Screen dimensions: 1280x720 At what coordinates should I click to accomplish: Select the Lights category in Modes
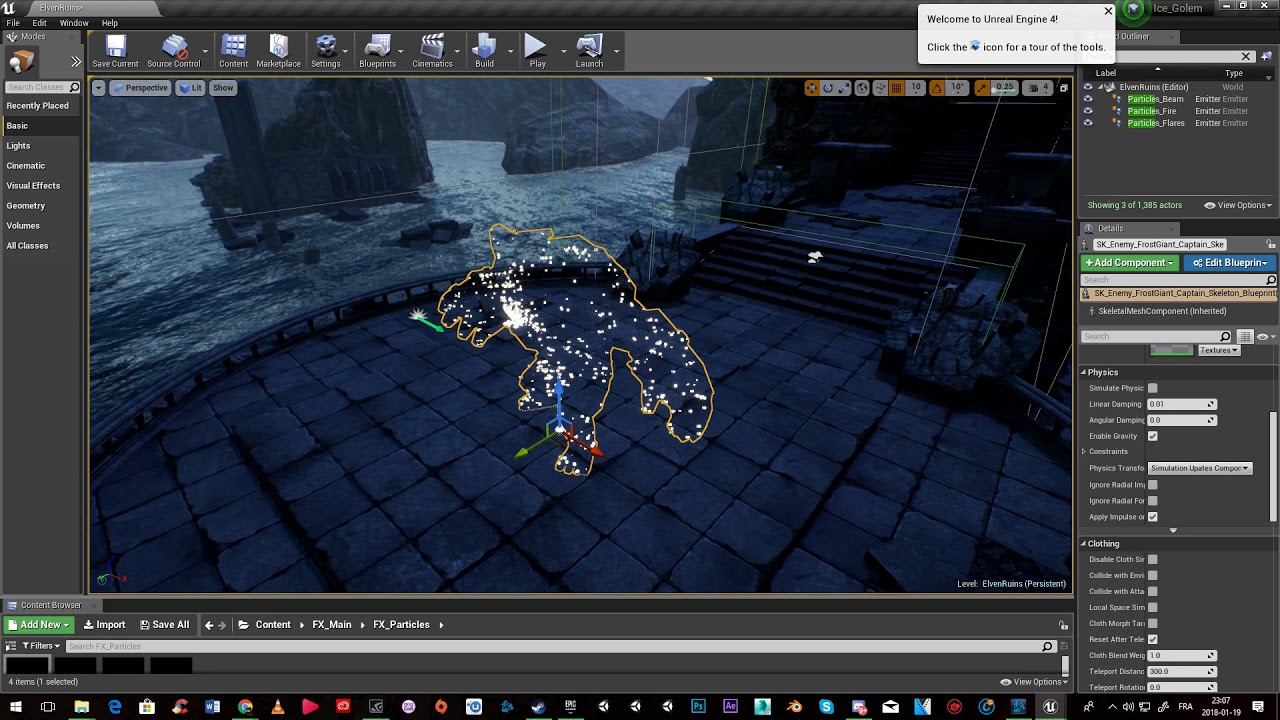point(19,146)
